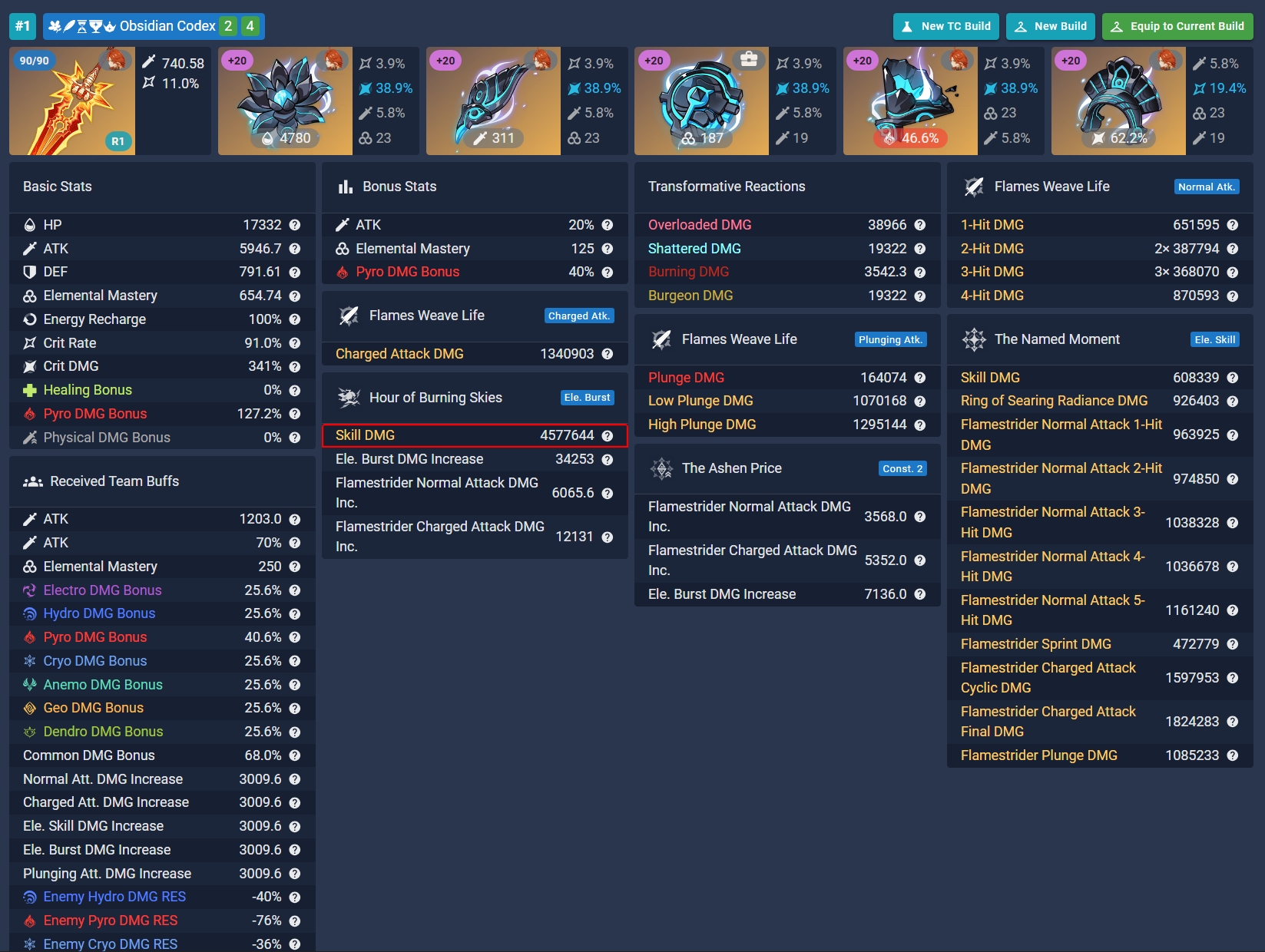Open help for High Plunge DMG

coord(920,425)
